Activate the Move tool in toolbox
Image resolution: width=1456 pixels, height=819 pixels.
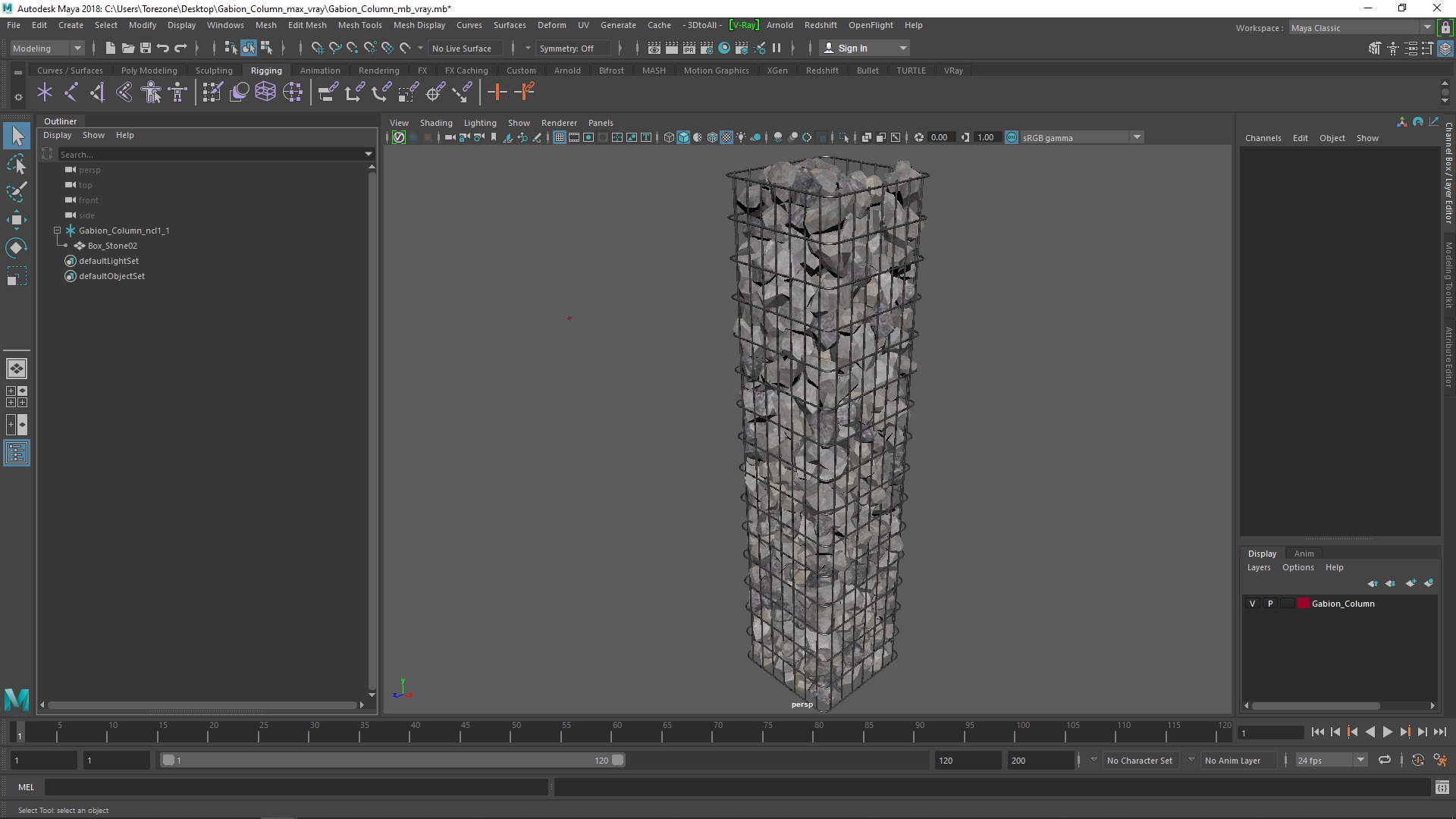[17, 220]
